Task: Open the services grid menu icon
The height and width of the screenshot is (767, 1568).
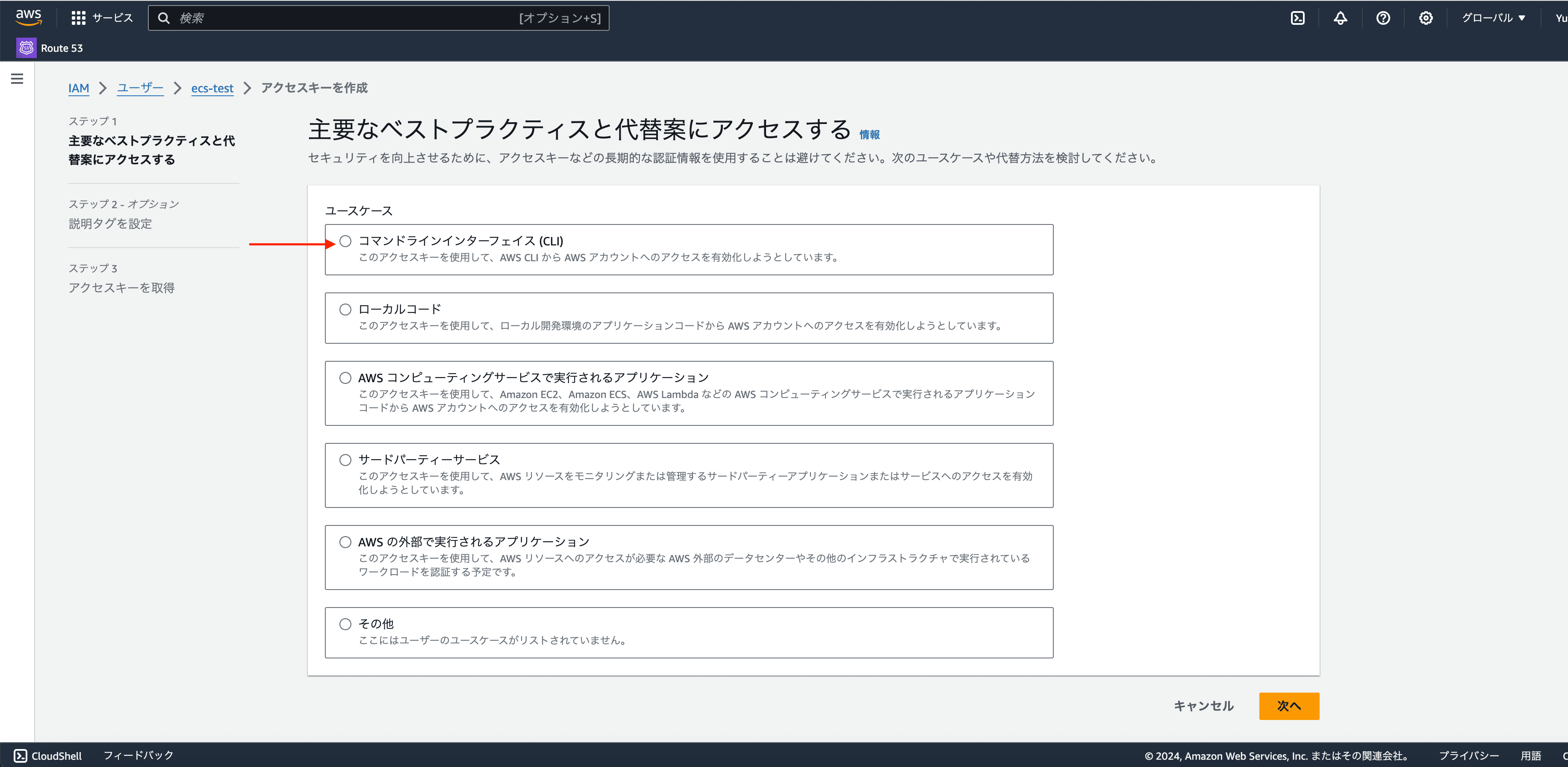Action: [78, 18]
